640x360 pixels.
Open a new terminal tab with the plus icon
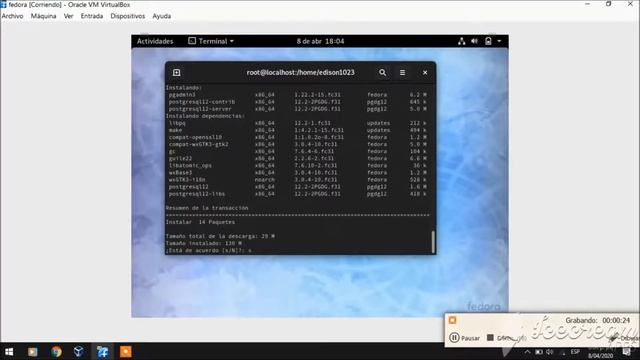click(177, 73)
